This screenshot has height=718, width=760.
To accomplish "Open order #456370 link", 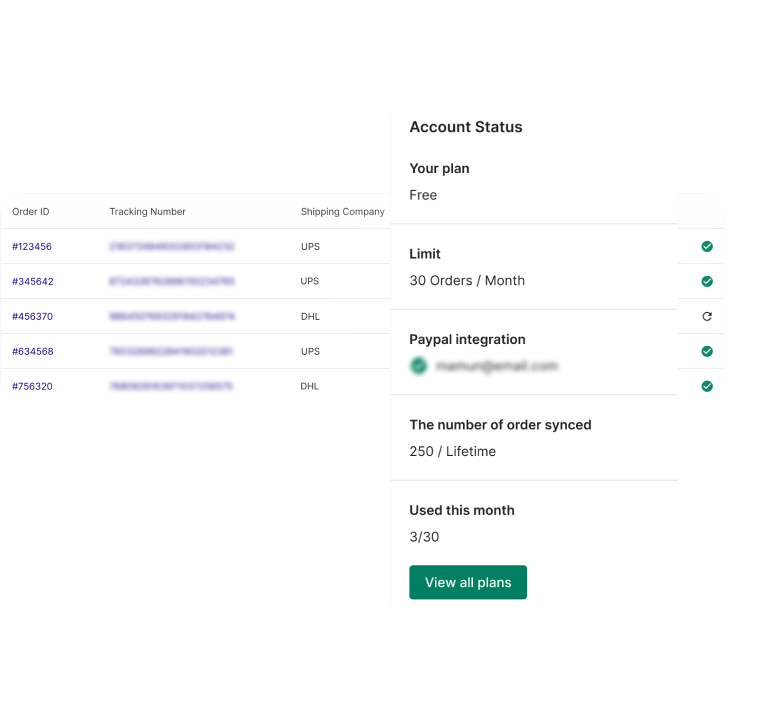I will [x=32, y=316].
